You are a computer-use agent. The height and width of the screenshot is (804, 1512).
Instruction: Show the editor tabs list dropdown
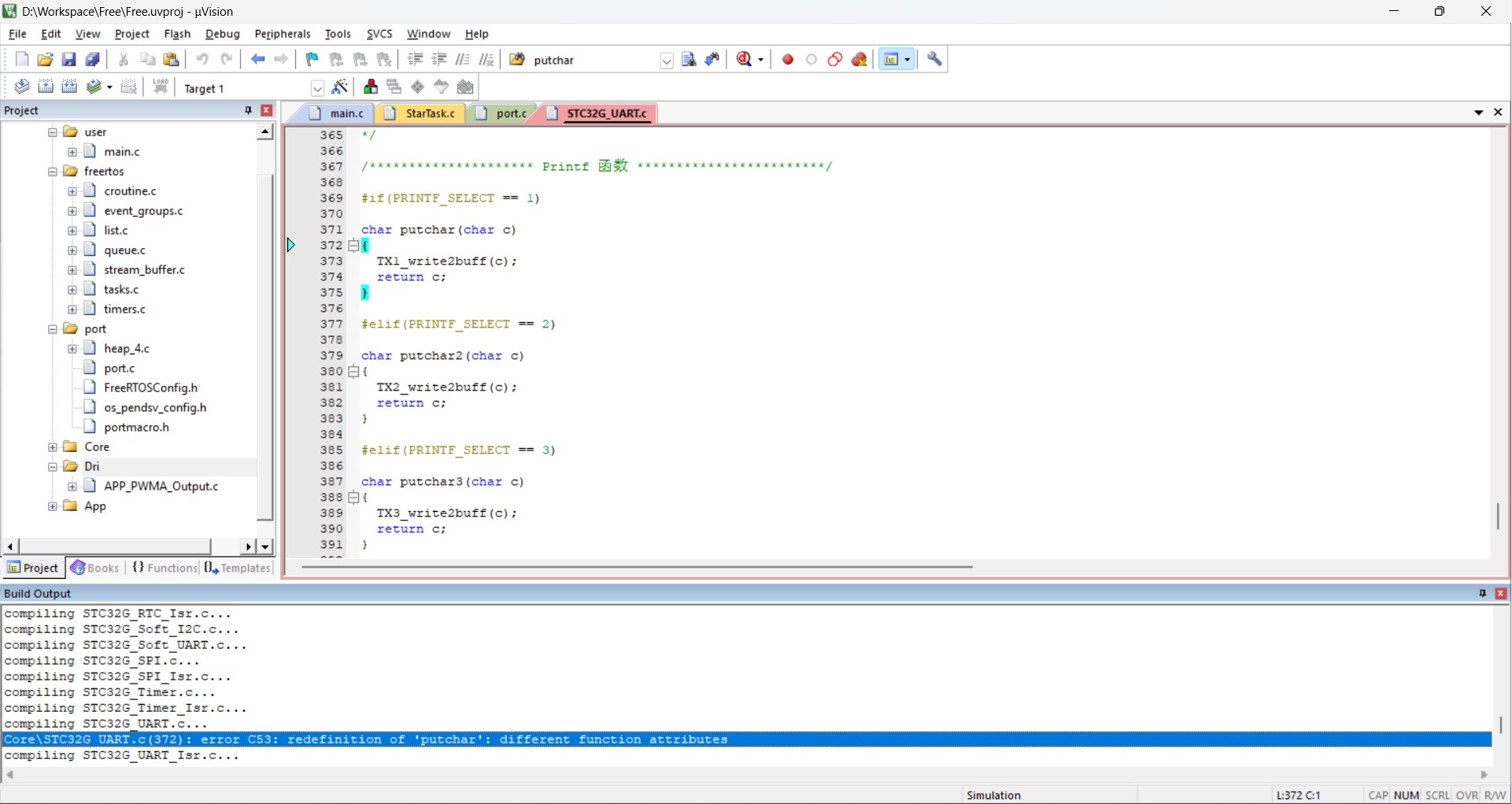click(x=1479, y=113)
